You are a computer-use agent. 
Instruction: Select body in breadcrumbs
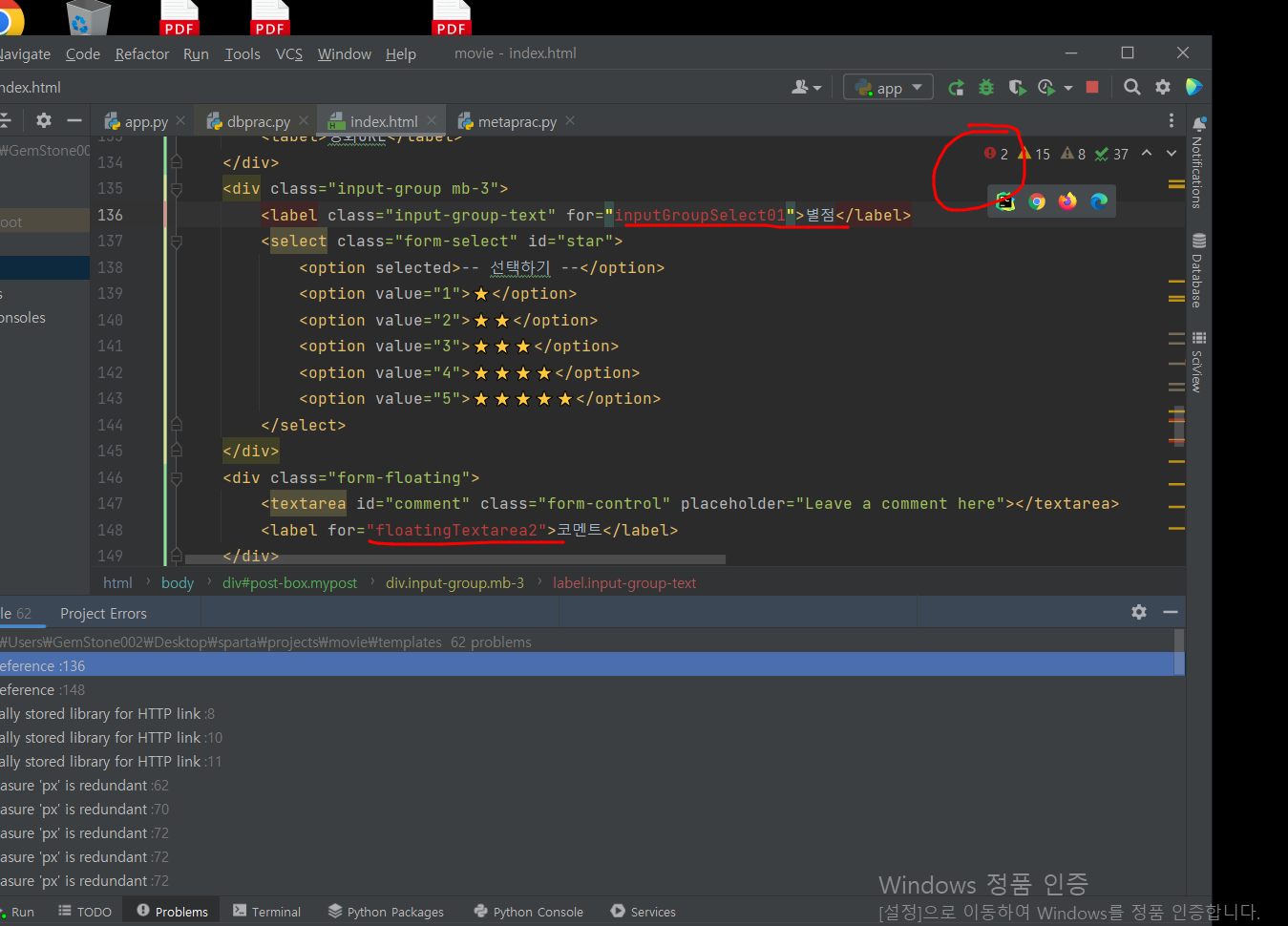[x=178, y=583]
